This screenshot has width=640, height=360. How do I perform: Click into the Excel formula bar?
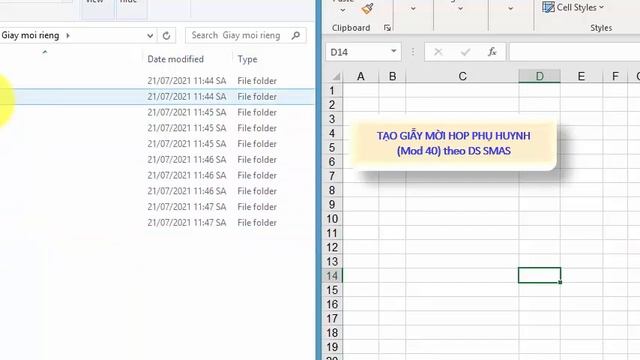pos(574,52)
